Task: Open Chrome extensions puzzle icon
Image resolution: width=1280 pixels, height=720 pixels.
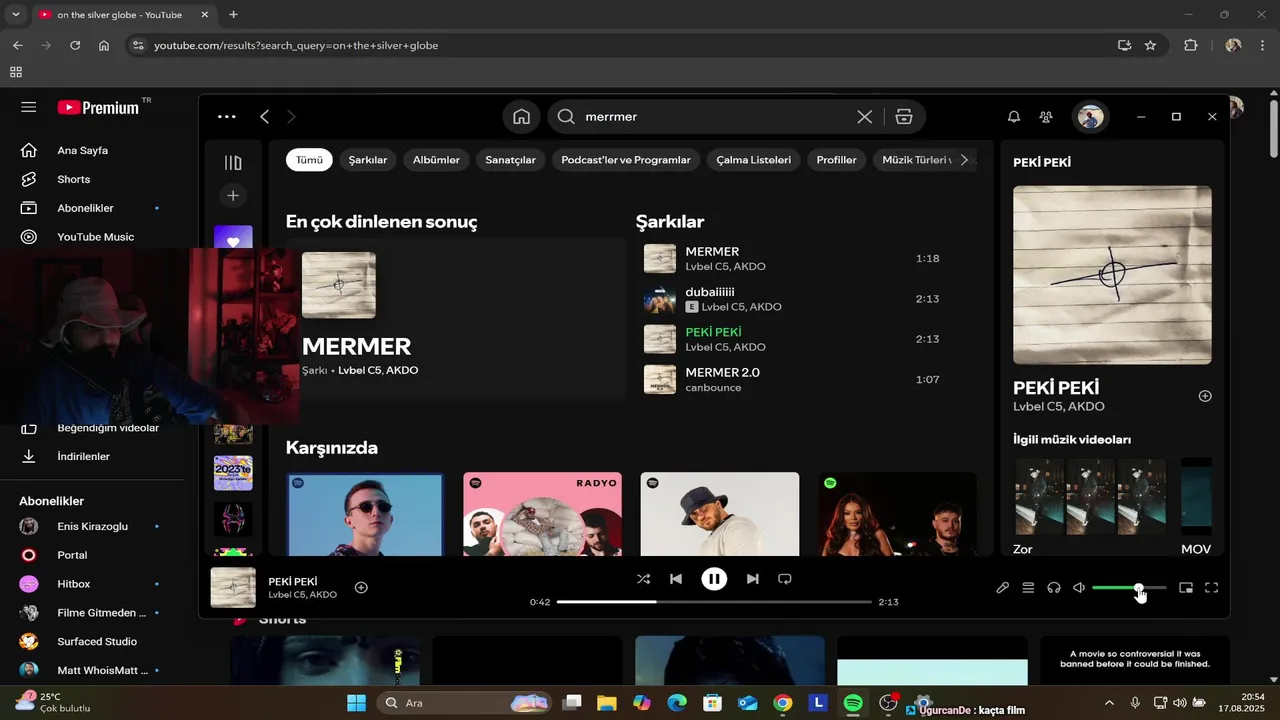Action: pyautogui.click(x=1190, y=45)
